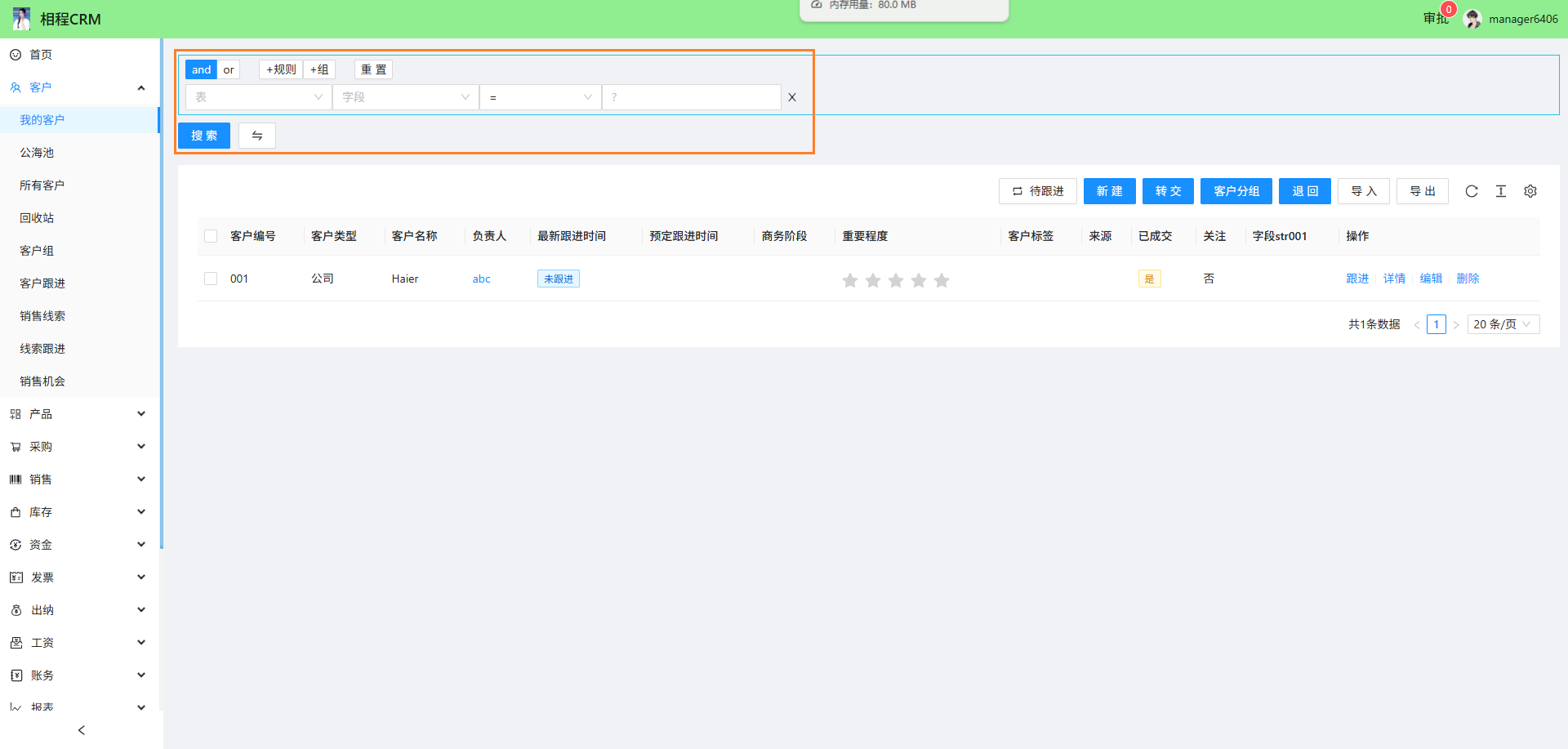Open the 审批 approval notifications
1568x749 pixels.
(1435, 18)
